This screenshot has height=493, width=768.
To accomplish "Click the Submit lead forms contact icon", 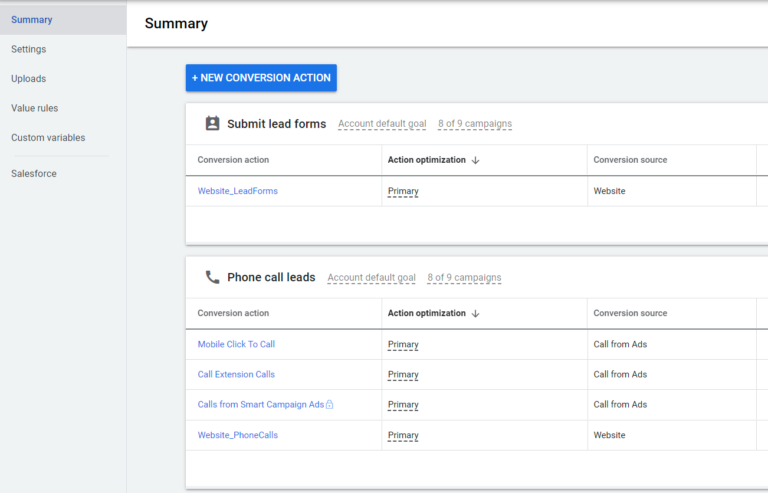I will coord(212,124).
